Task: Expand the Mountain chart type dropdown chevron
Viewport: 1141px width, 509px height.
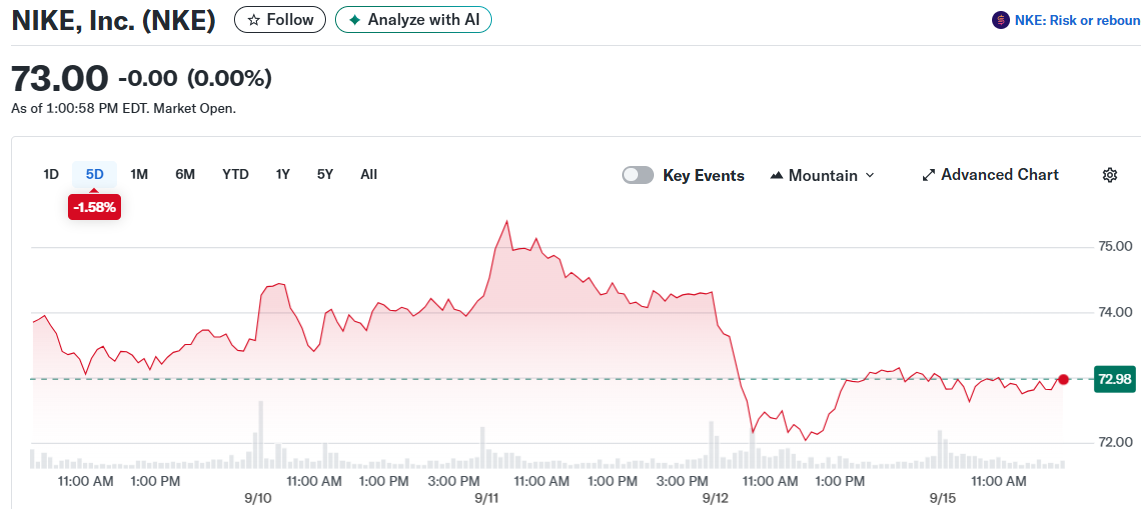Action: 870,175
